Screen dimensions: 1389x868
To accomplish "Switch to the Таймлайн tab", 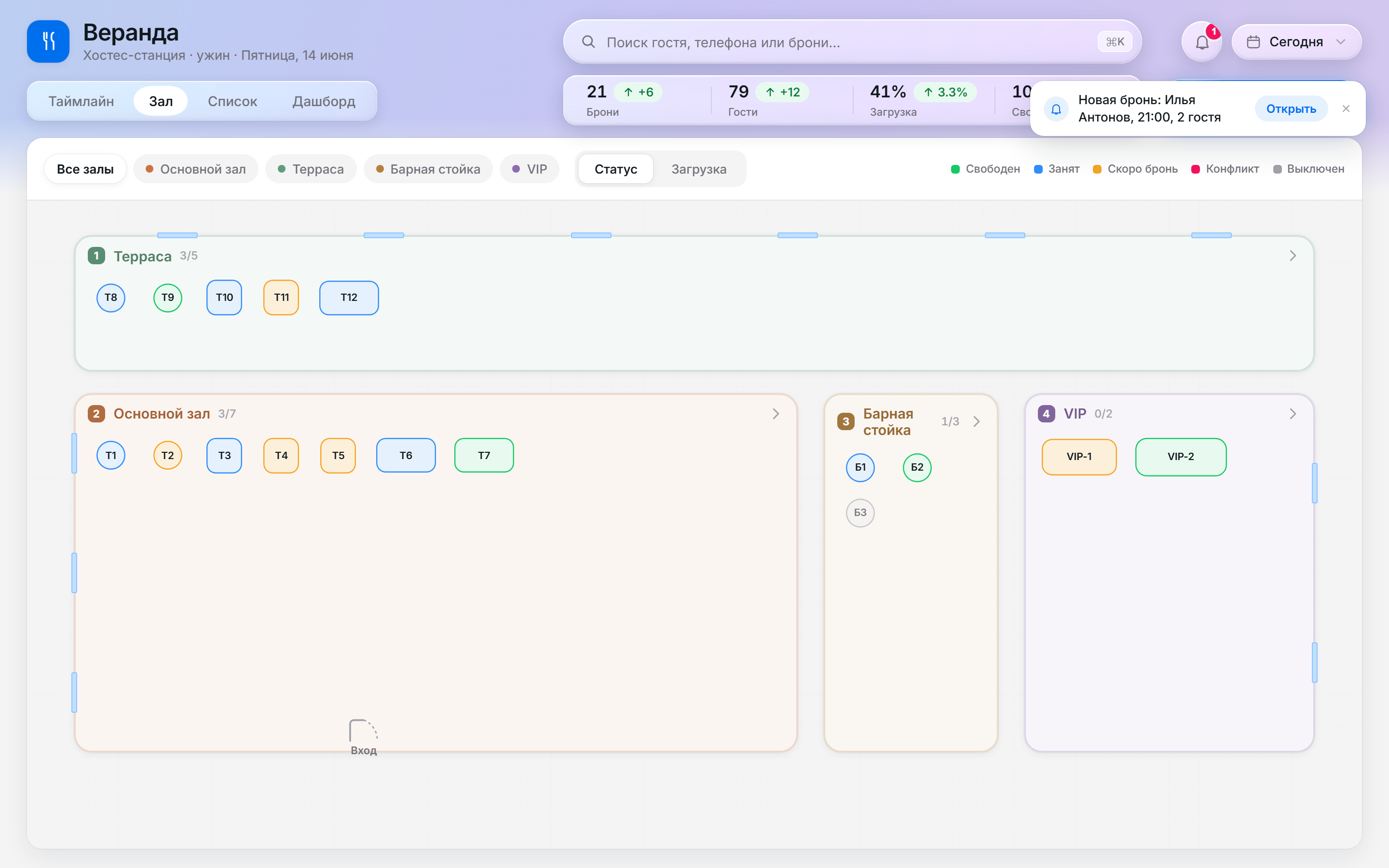I will click(x=81, y=101).
